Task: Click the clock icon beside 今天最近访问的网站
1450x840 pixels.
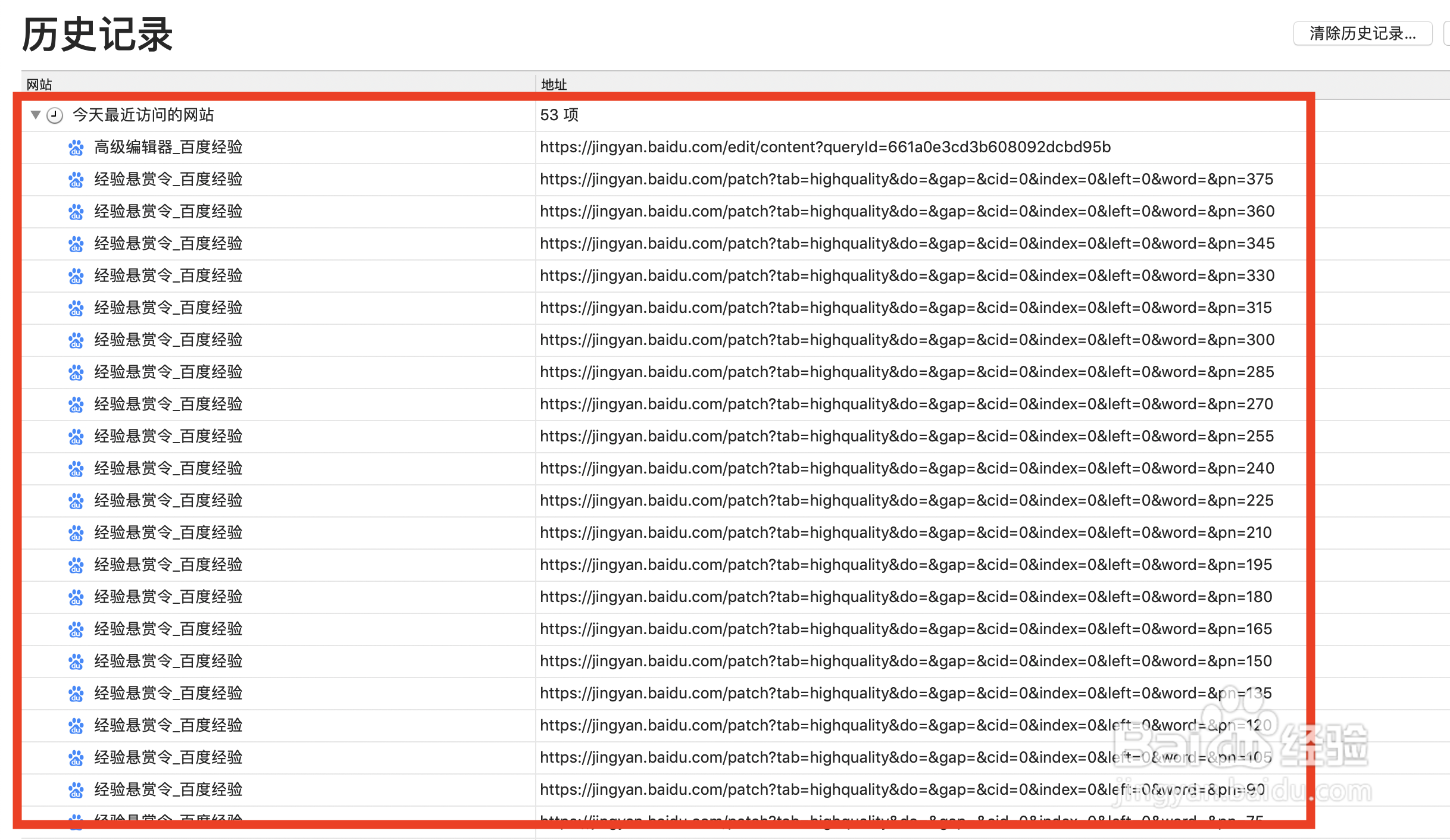Action: (x=55, y=115)
